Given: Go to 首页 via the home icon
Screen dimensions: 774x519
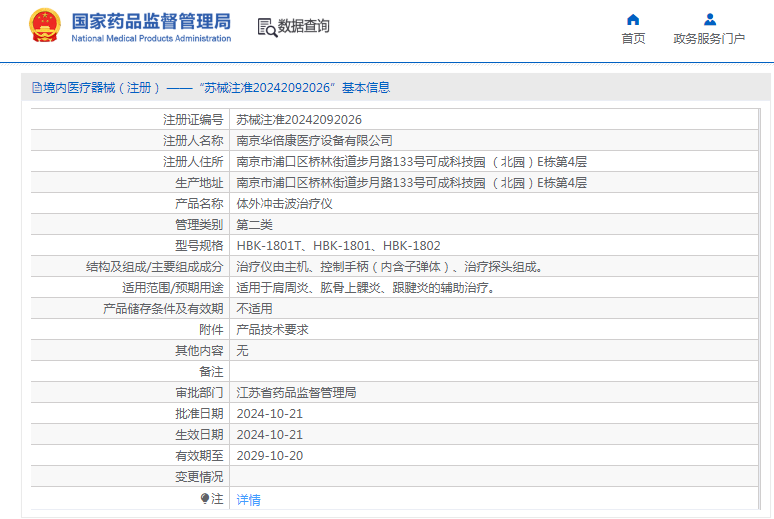Looking at the screenshot, I should (x=633, y=20).
